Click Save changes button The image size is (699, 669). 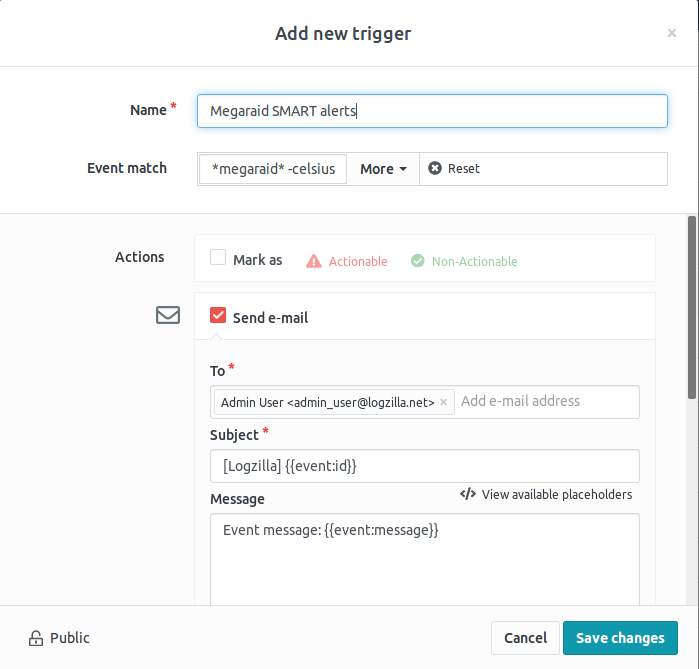(x=620, y=638)
